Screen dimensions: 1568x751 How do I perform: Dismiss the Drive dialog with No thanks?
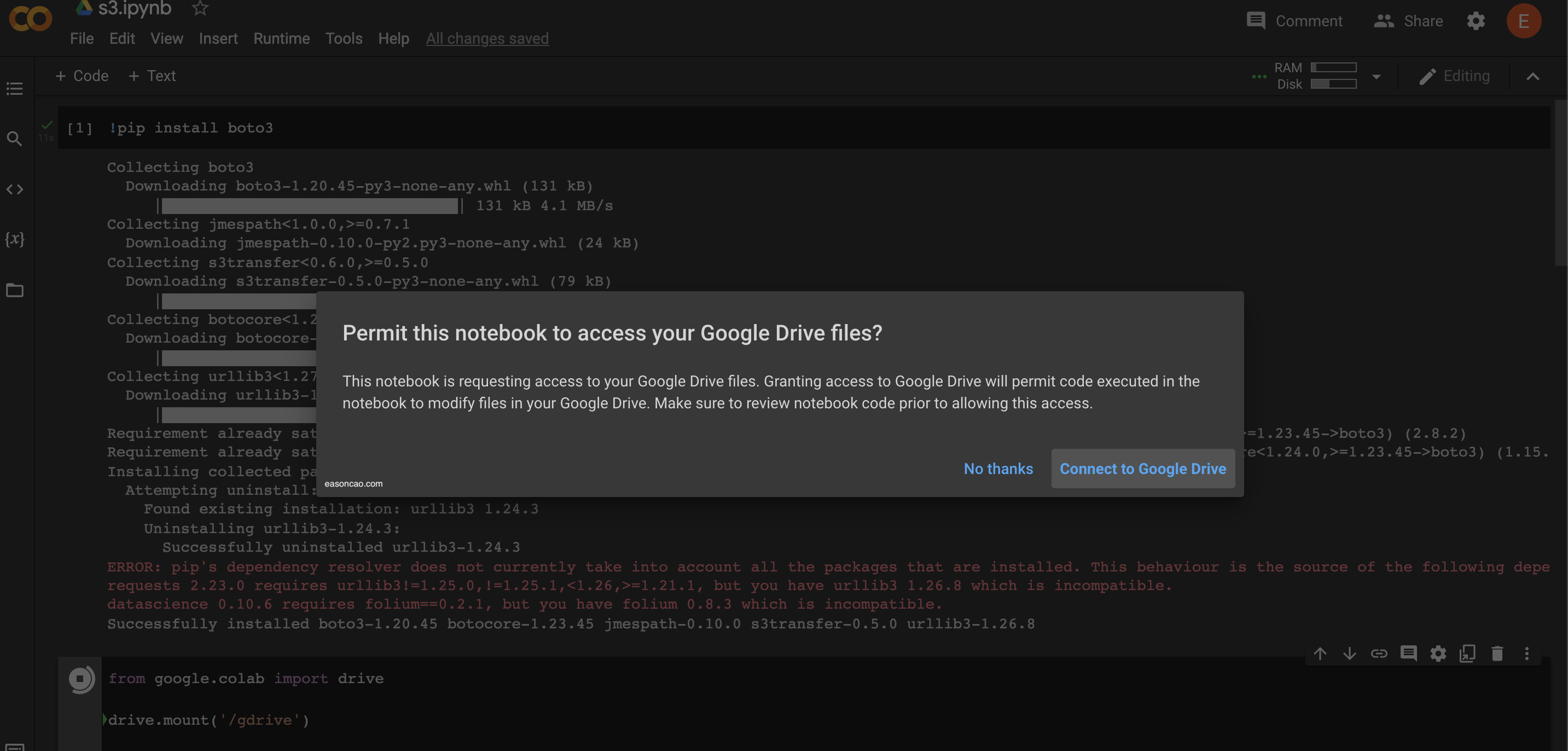click(998, 469)
